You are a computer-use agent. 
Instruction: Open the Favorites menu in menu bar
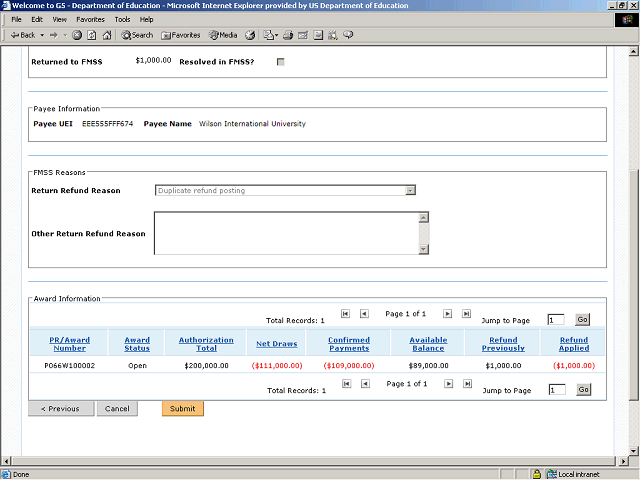pyautogui.click(x=90, y=19)
